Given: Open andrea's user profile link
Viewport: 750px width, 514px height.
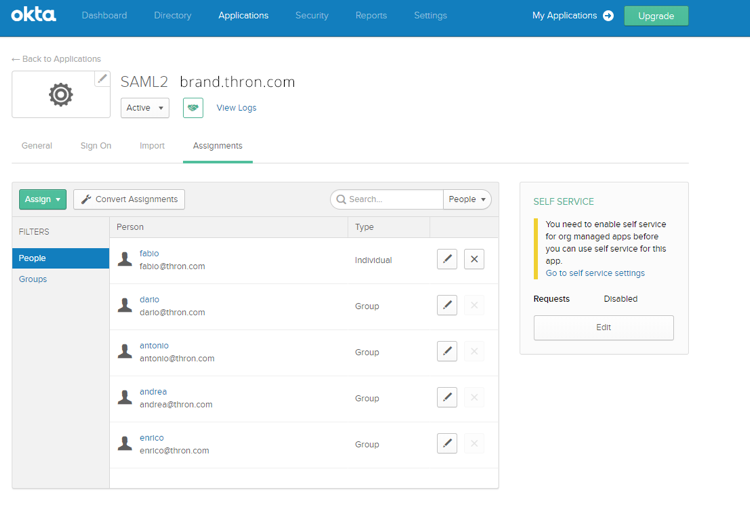Looking at the screenshot, I should (x=153, y=392).
